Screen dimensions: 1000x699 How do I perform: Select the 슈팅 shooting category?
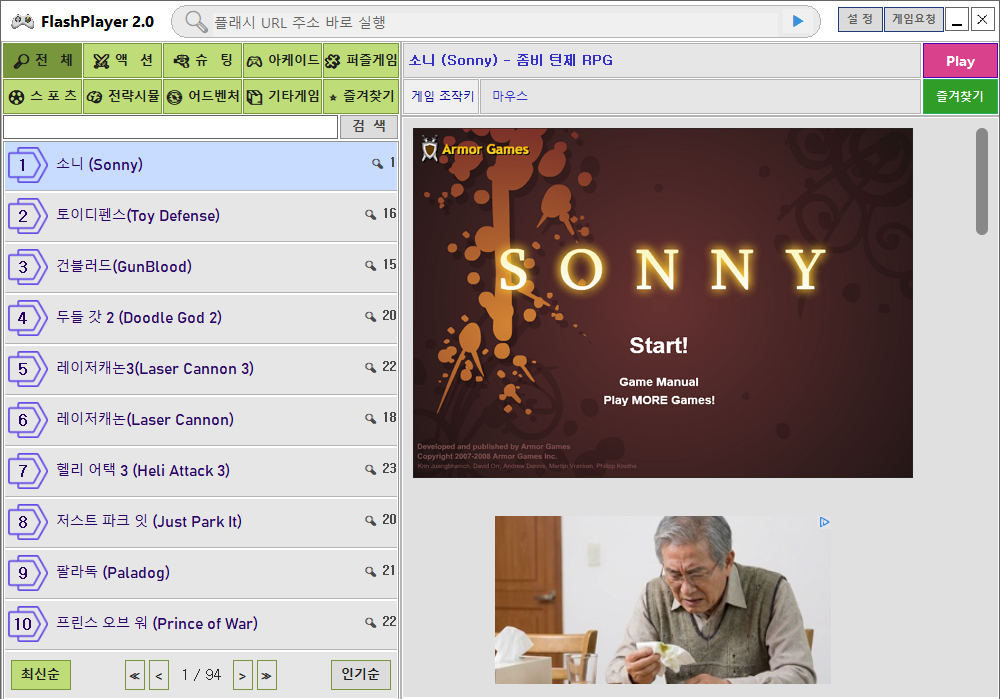tap(202, 61)
